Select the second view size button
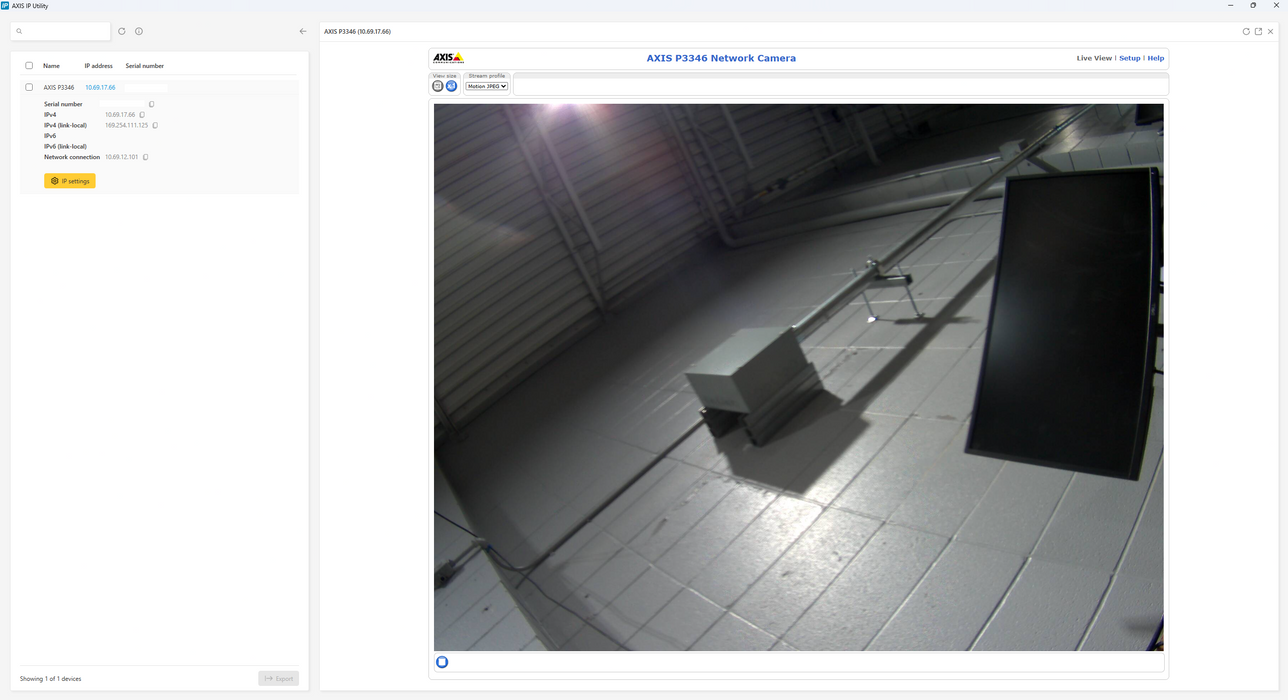1288x700 pixels. tap(451, 86)
